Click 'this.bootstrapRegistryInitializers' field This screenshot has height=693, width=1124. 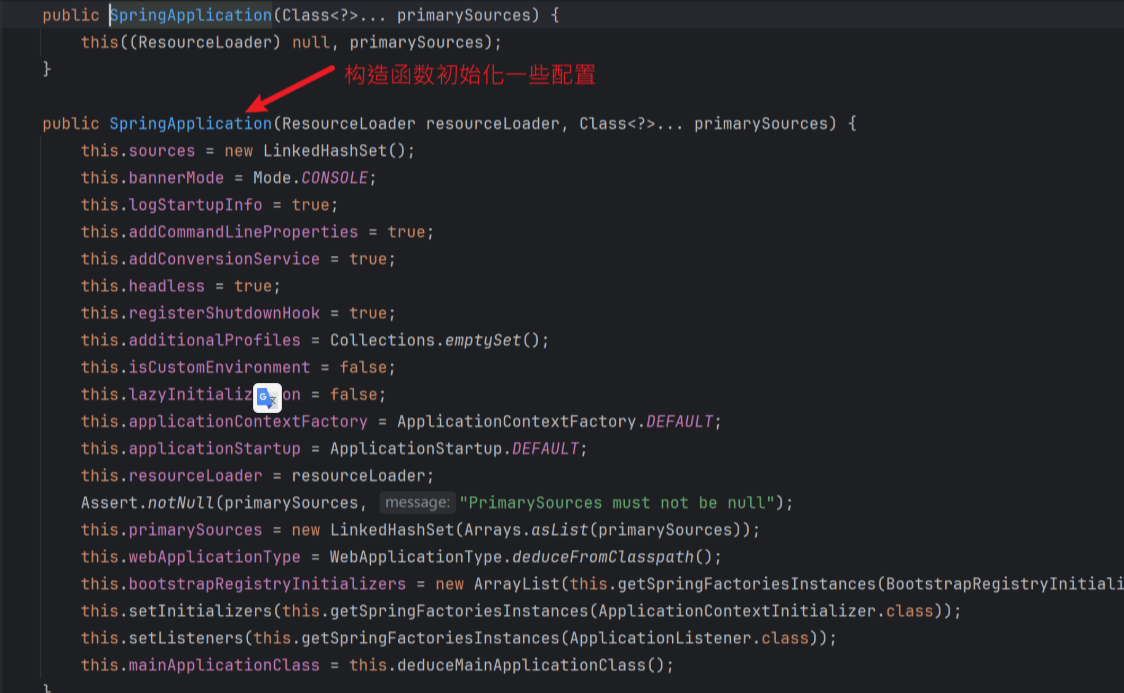(x=243, y=584)
